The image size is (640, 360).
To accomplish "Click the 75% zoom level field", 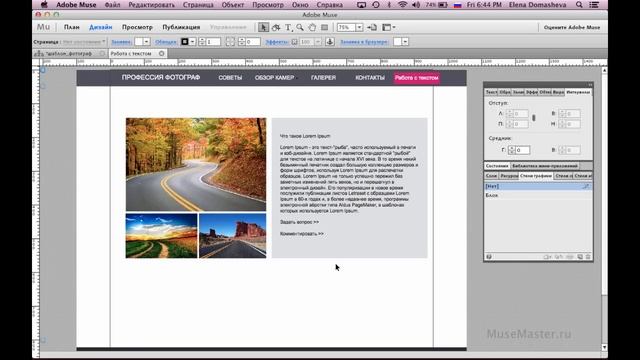I will (x=346, y=27).
